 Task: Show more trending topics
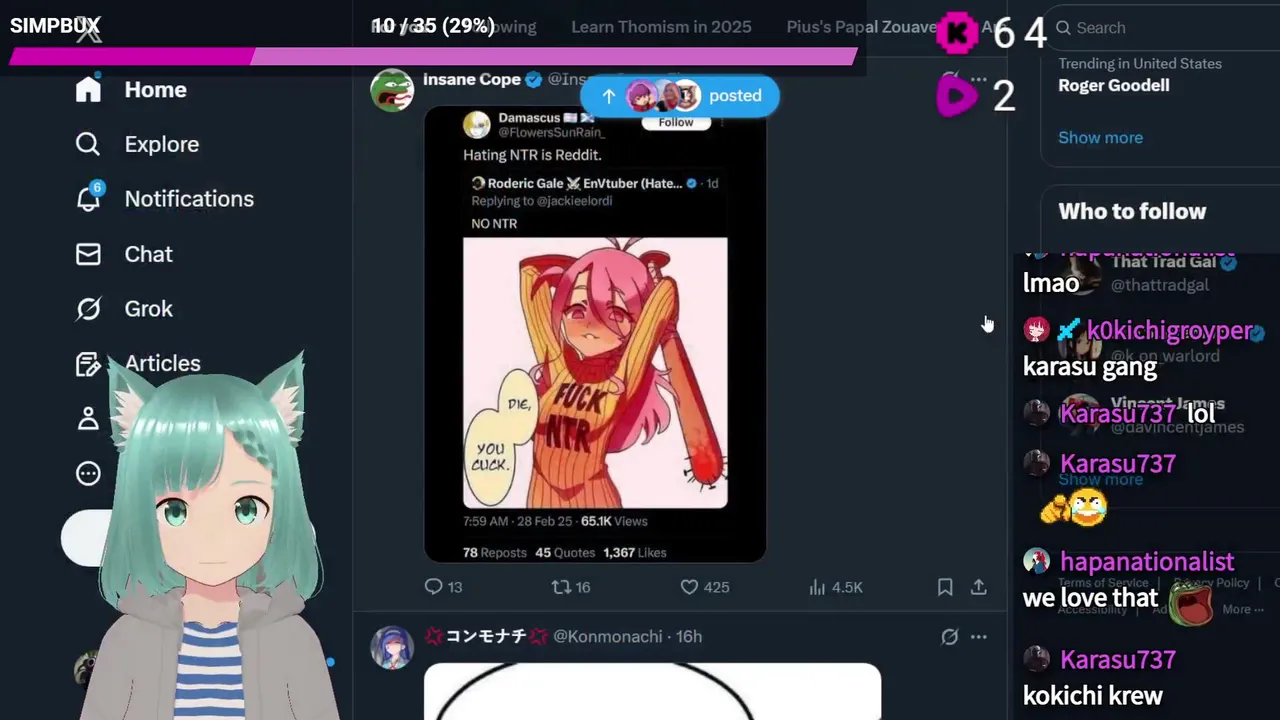tap(1100, 137)
